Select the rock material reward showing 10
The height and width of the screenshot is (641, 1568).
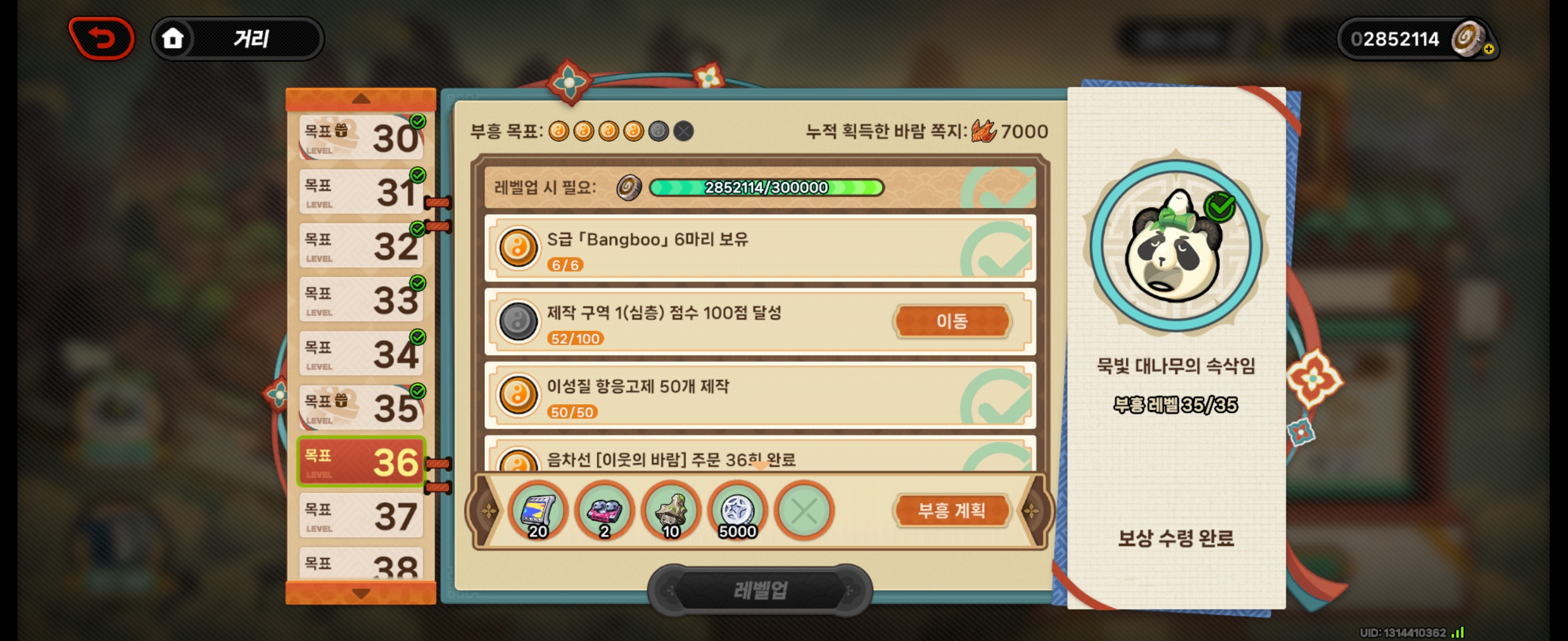point(671,511)
